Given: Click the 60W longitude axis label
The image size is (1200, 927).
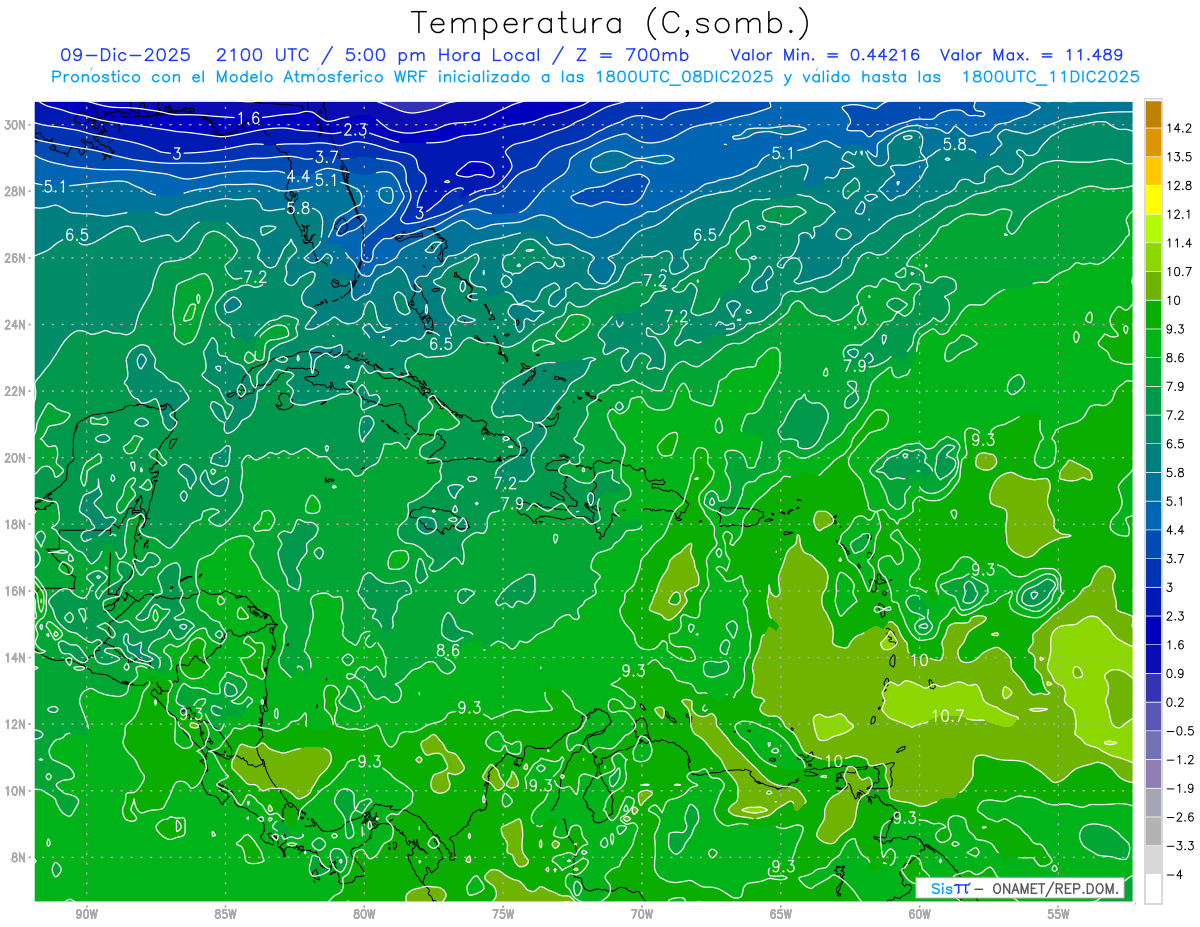Looking at the screenshot, I should coord(920,914).
